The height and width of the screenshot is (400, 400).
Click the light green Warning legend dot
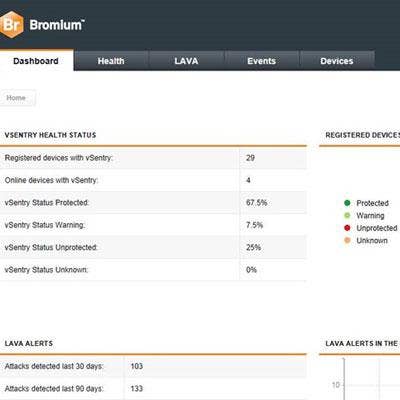point(347,216)
